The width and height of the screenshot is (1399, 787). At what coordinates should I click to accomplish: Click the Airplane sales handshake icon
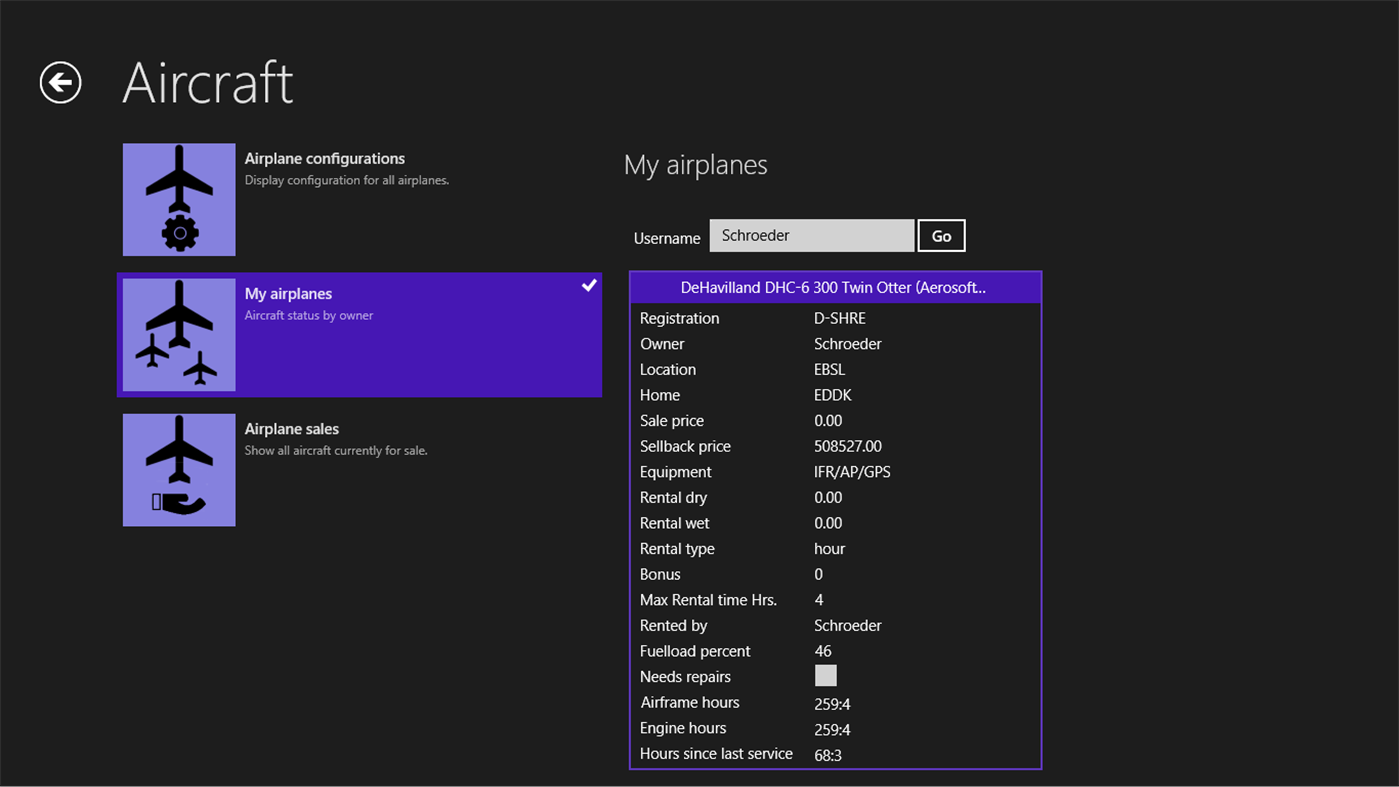click(178, 469)
